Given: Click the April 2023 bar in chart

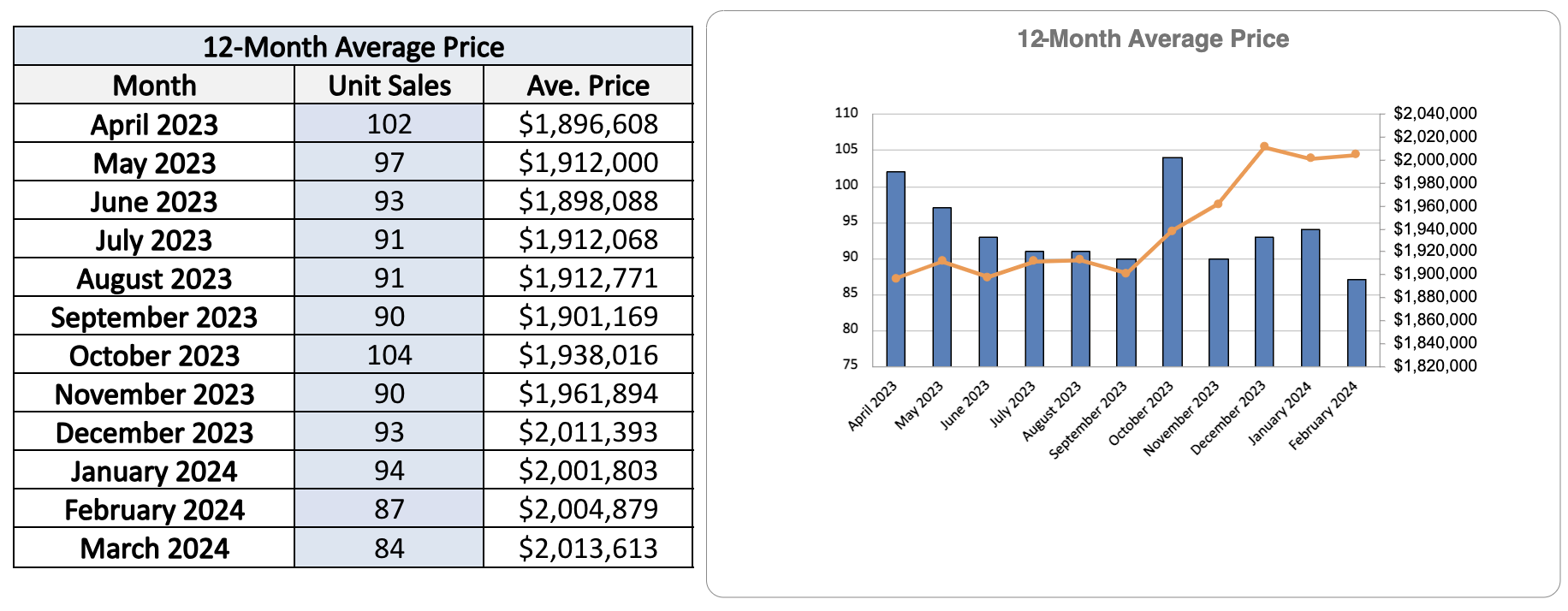Looking at the screenshot, I should click(x=896, y=269).
